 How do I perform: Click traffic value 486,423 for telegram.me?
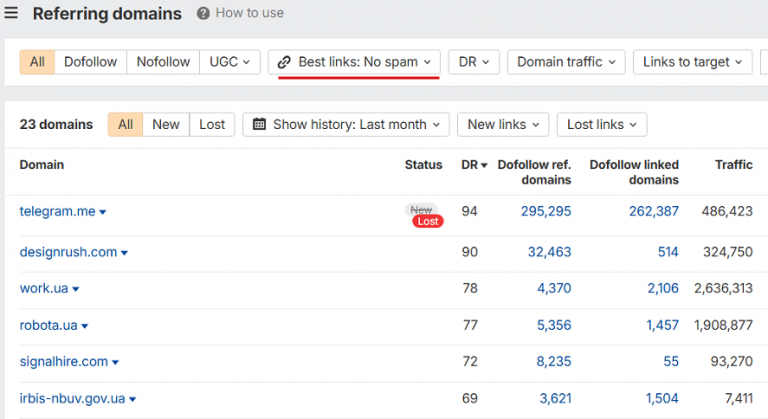point(727,211)
